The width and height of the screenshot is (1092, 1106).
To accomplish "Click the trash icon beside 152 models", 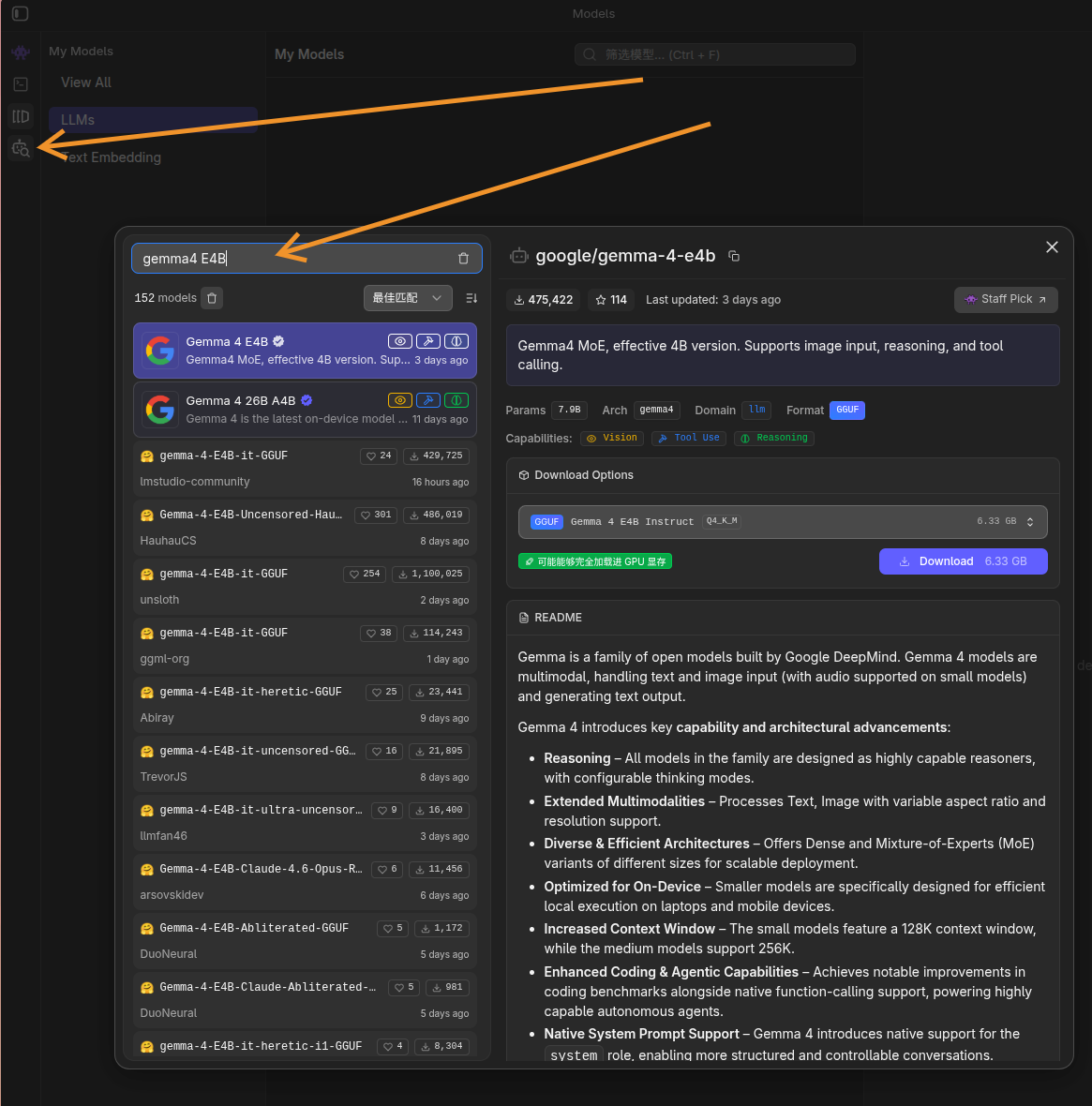I will (212, 298).
